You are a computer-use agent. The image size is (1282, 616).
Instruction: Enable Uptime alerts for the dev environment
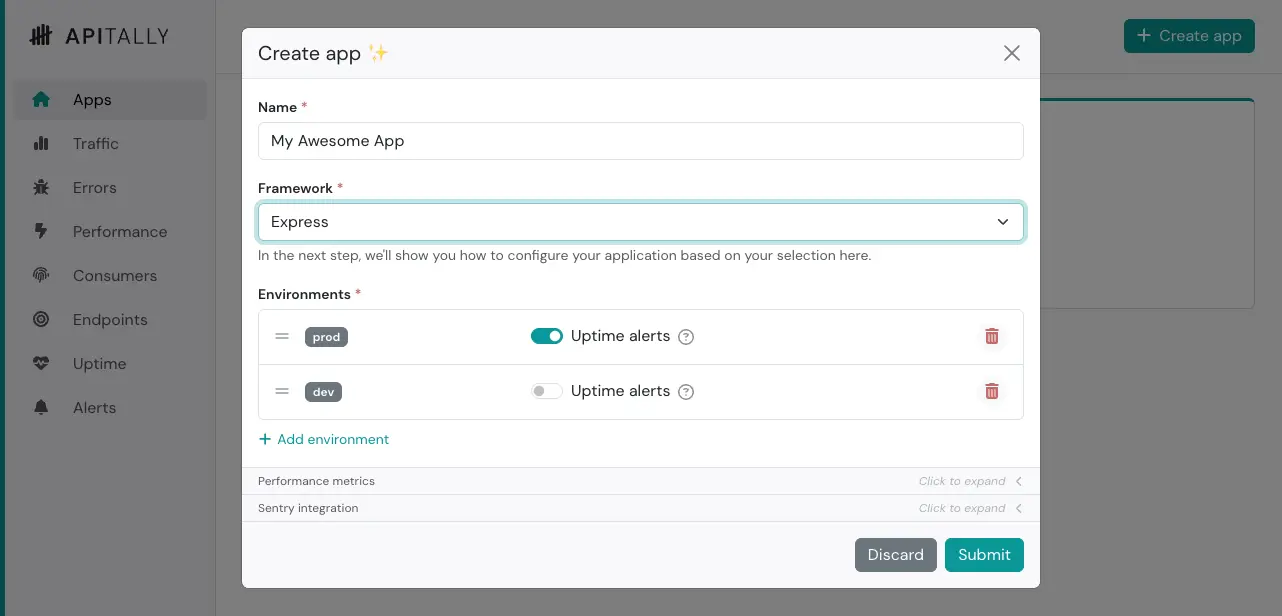pyautogui.click(x=547, y=391)
